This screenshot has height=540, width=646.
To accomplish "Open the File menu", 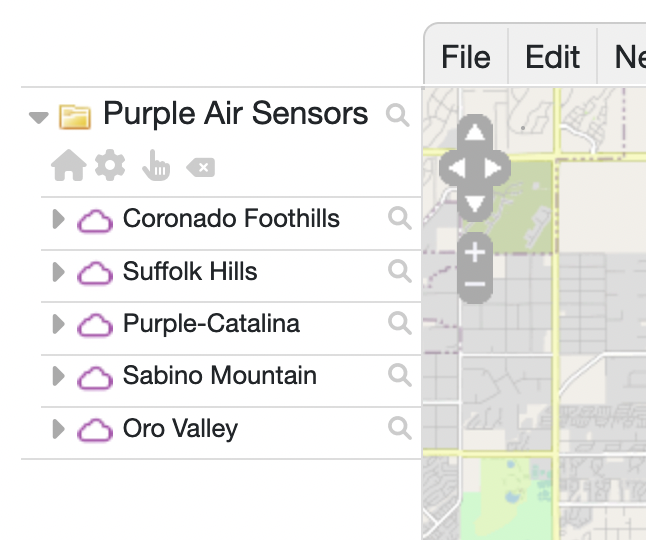I will 466,57.
